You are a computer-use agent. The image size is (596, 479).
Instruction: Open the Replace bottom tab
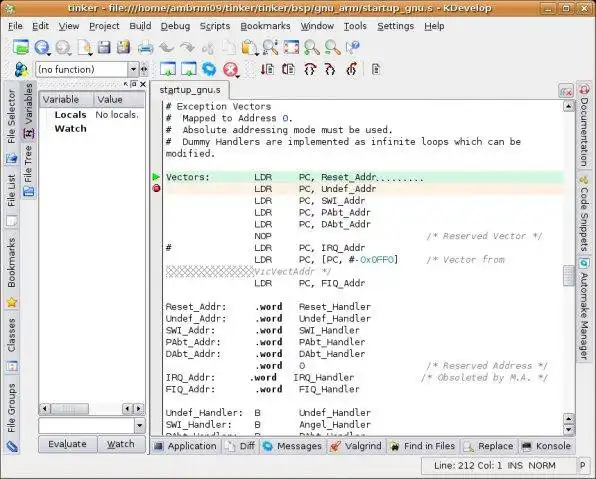488,446
